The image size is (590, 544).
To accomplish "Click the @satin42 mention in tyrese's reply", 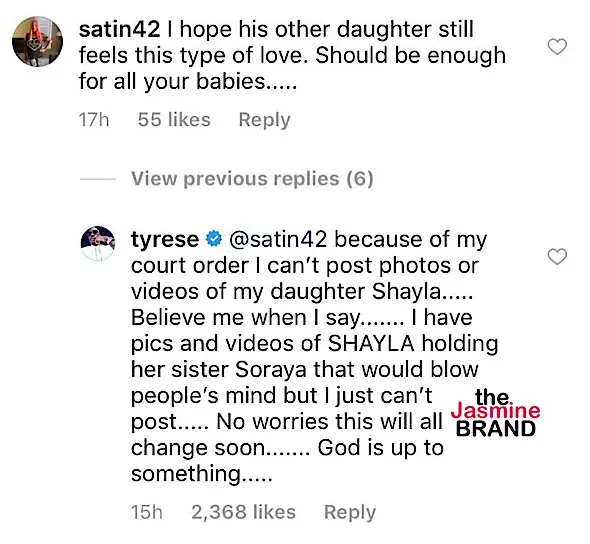I will 278,240.
